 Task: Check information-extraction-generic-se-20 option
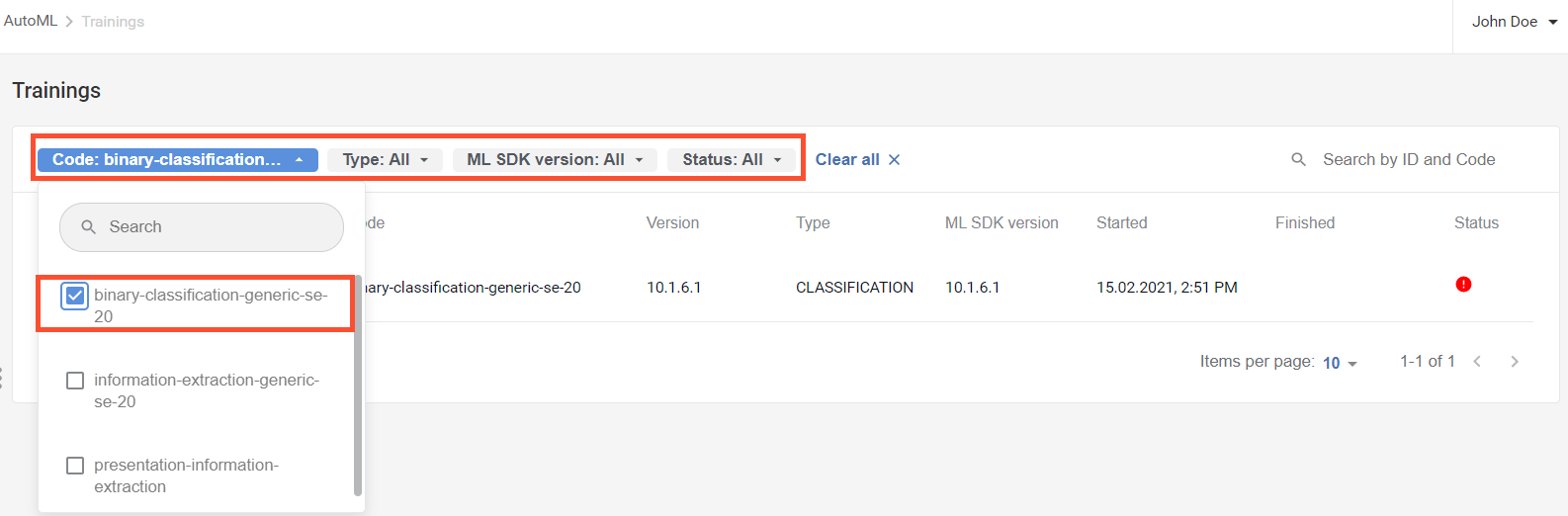75,381
